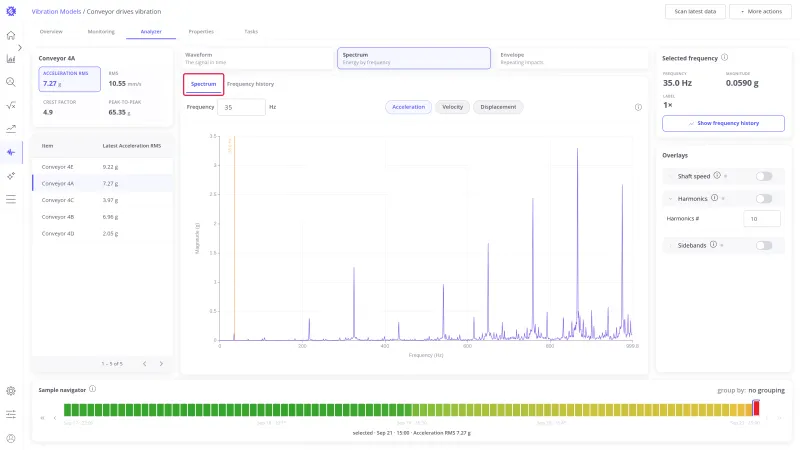Viewport: 800px width, 450px height.
Task: Click info icon beside Harmonics overlay
Action: [x=714, y=198]
